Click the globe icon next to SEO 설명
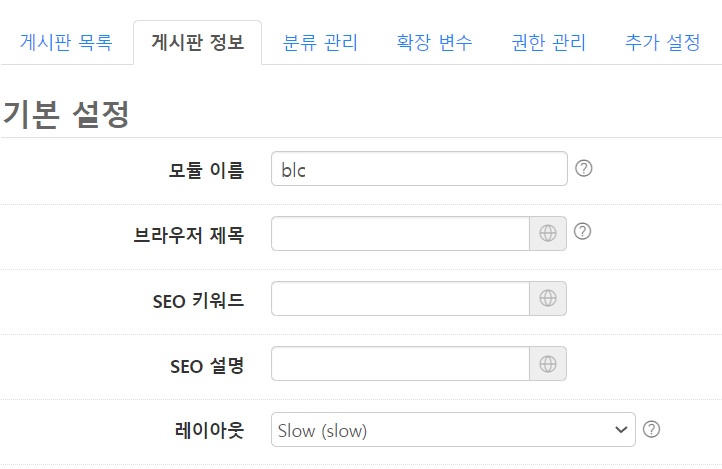 pyautogui.click(x=548, y=364)
